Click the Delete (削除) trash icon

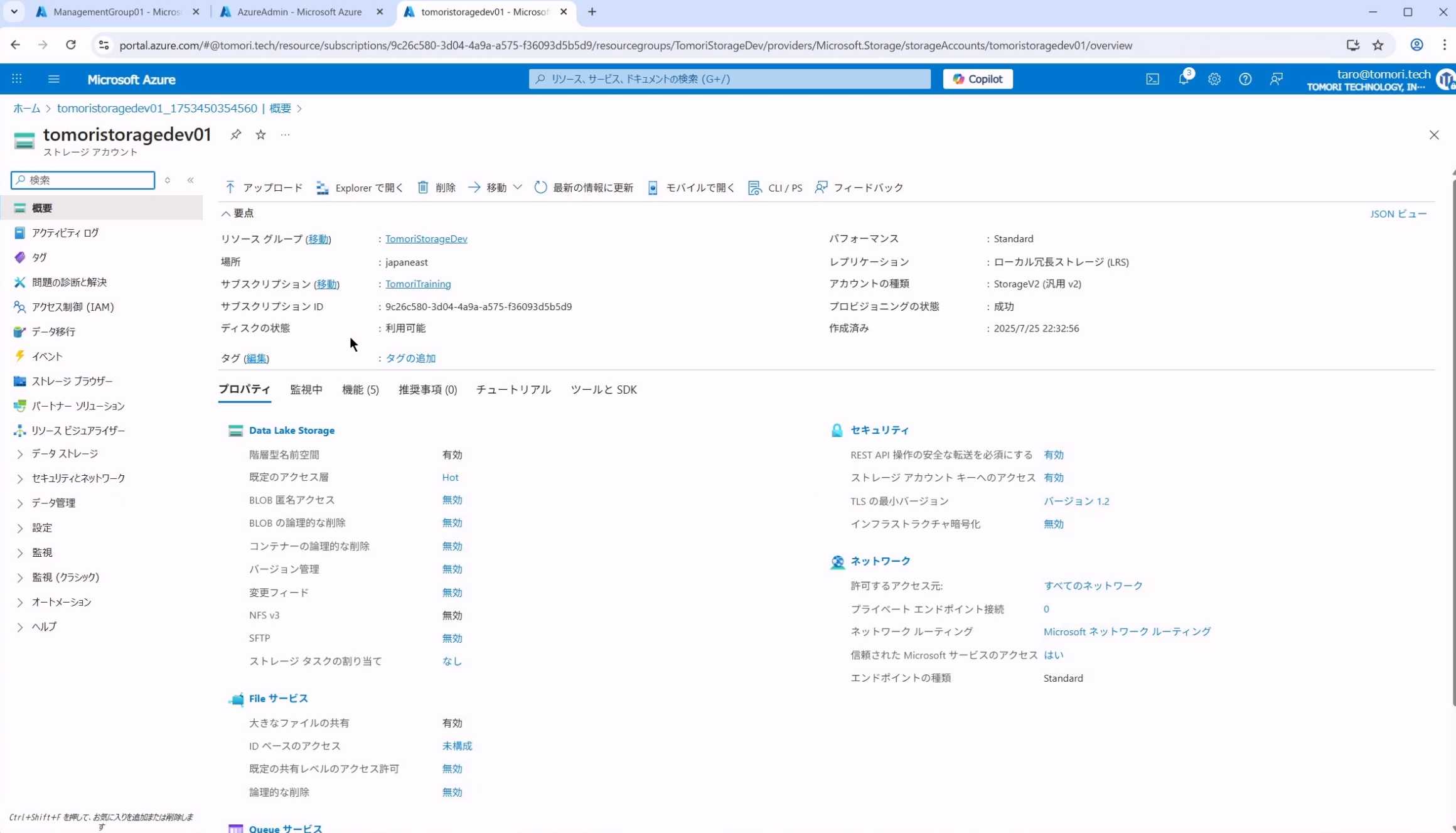[423, 188]
